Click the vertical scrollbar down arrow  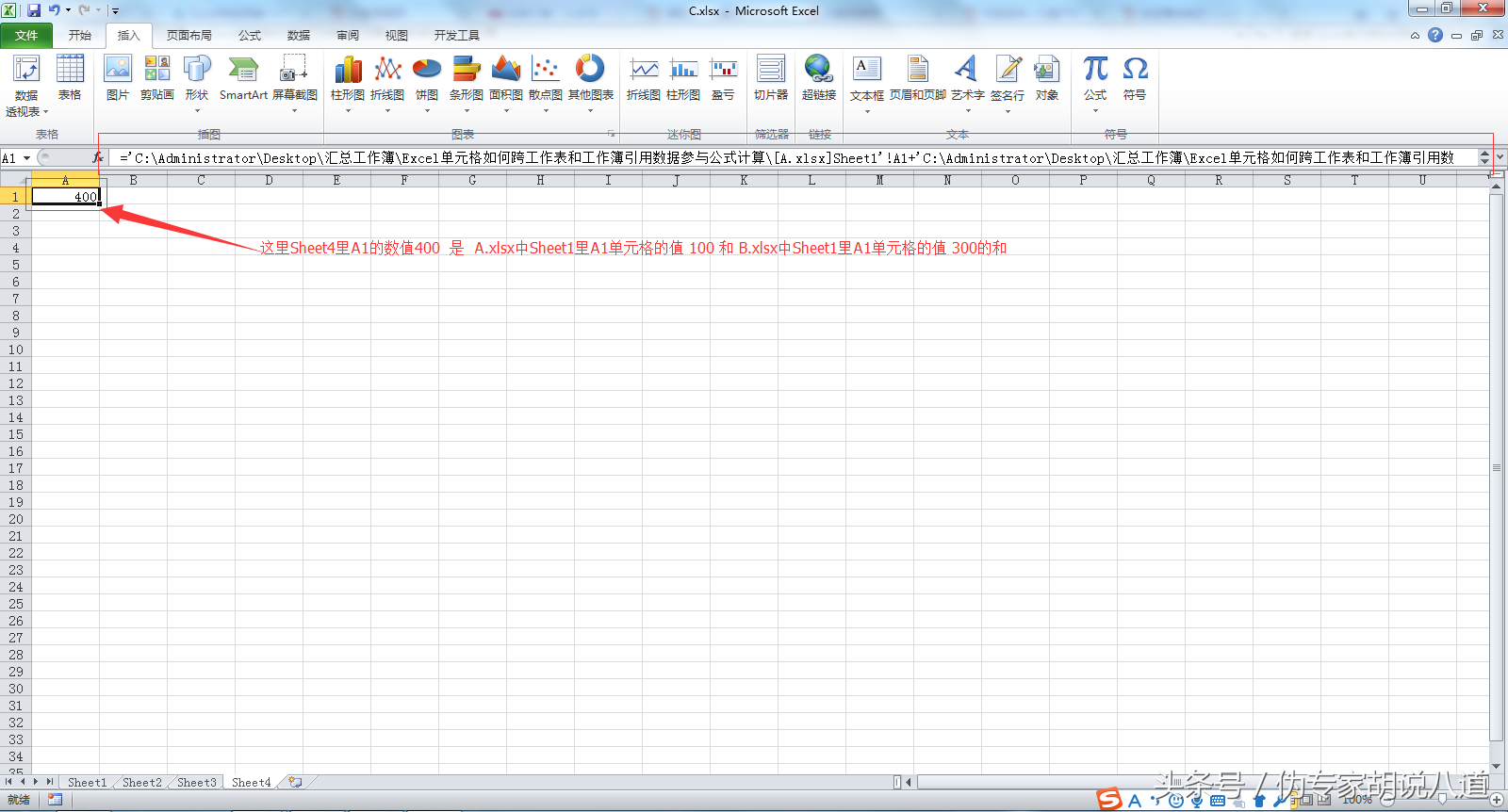[x=1497, y=767]
